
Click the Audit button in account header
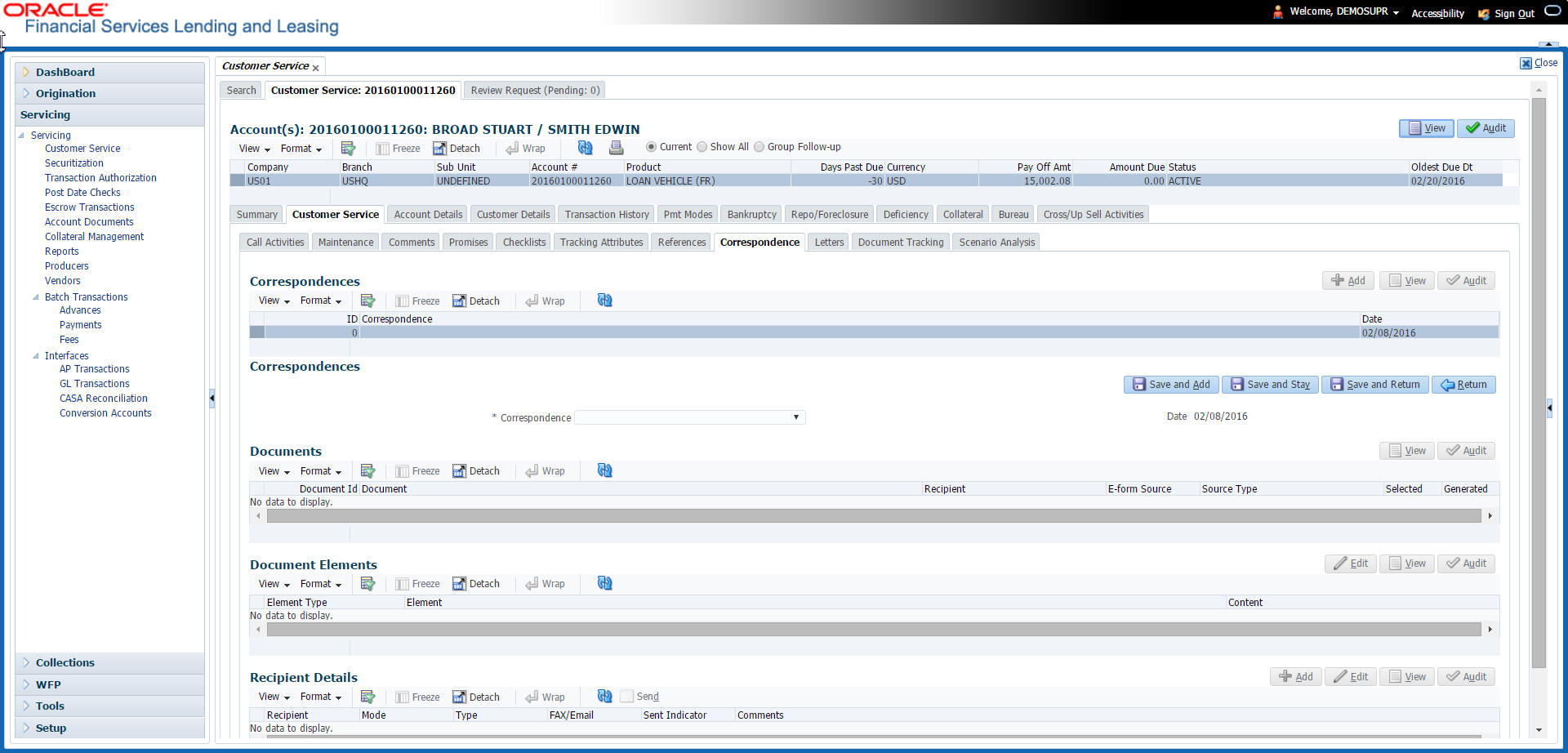point(1486,128)
